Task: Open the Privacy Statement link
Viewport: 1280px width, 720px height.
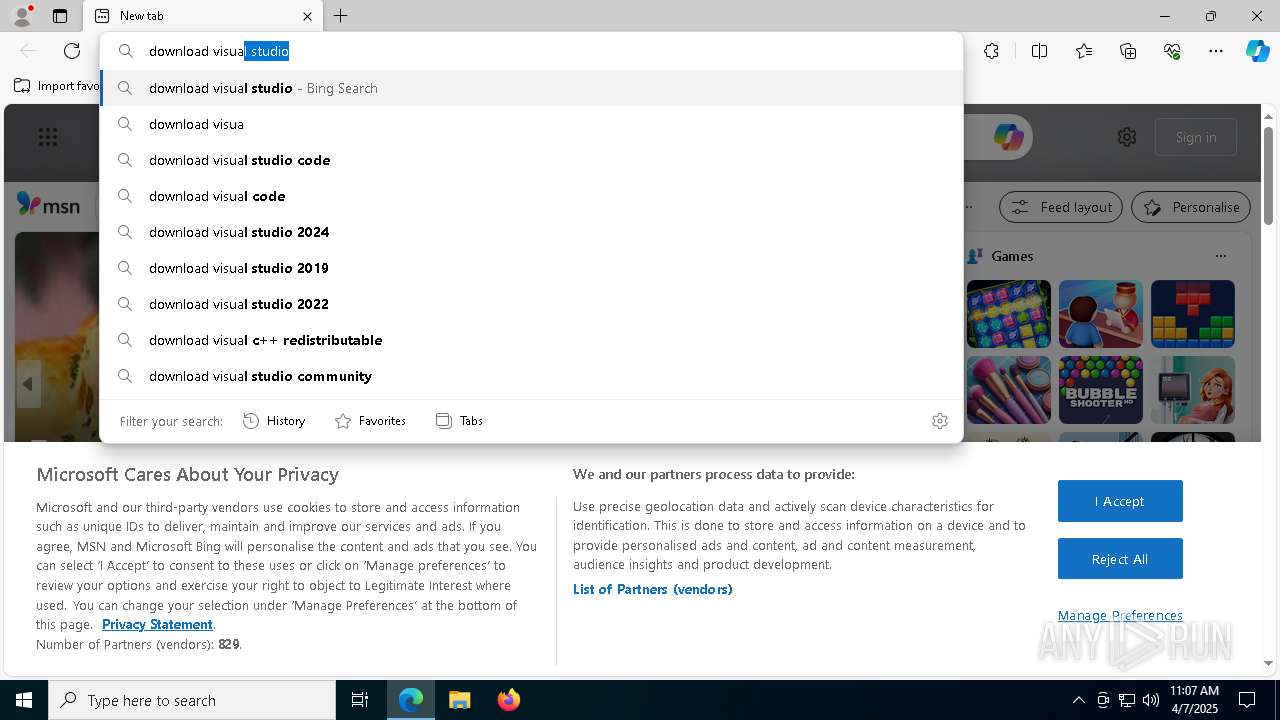Action: (x=157, y=624)
